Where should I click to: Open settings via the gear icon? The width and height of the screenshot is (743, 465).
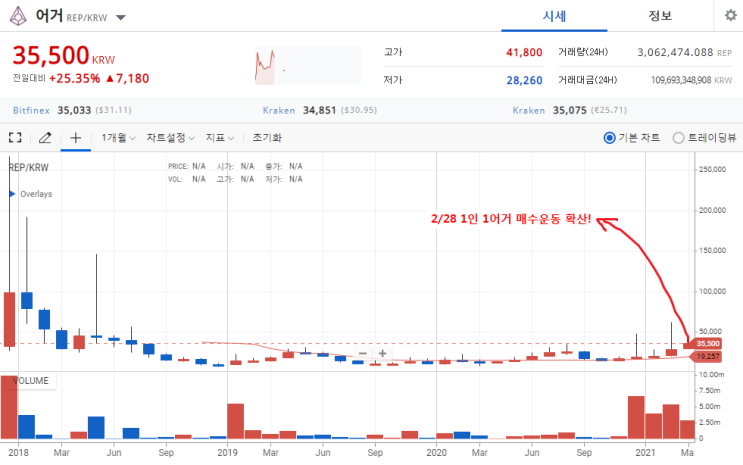[x=731, y=16]
